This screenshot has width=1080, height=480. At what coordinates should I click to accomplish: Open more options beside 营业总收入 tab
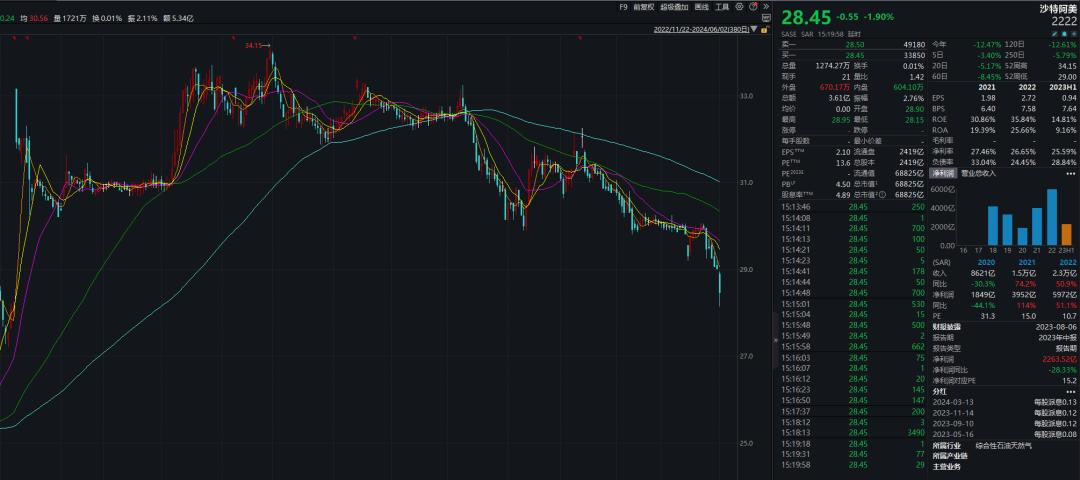pos(1071,173)
